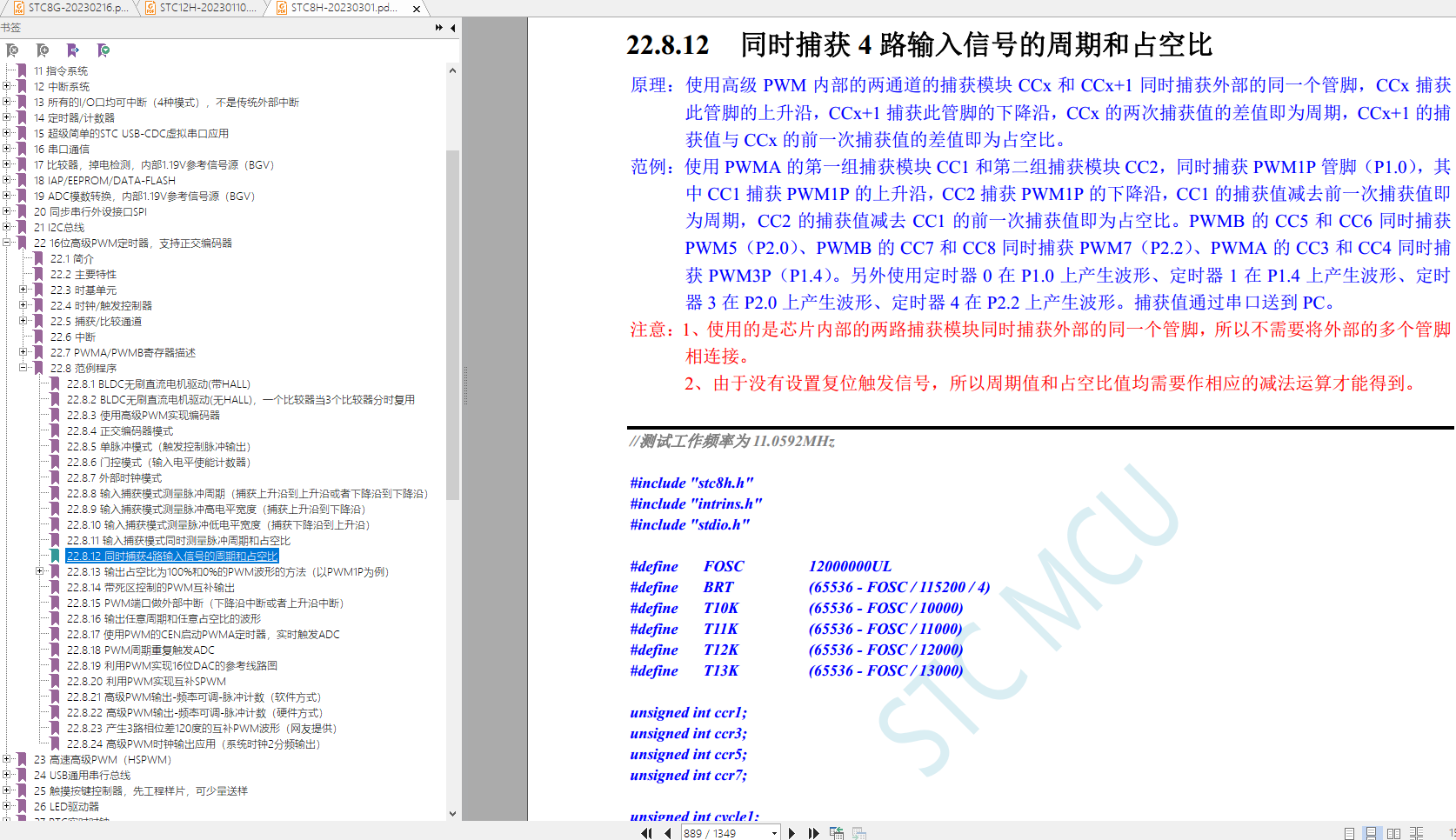Image resolution: width=1456 pixels, height=840 pixels.
Task: Open 22.8.11 bookmark entry
Action: click(178, 541)
